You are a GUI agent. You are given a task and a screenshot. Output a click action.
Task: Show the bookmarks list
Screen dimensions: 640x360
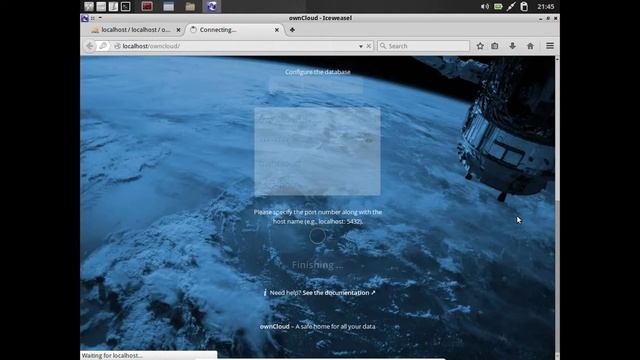[495, 46]
